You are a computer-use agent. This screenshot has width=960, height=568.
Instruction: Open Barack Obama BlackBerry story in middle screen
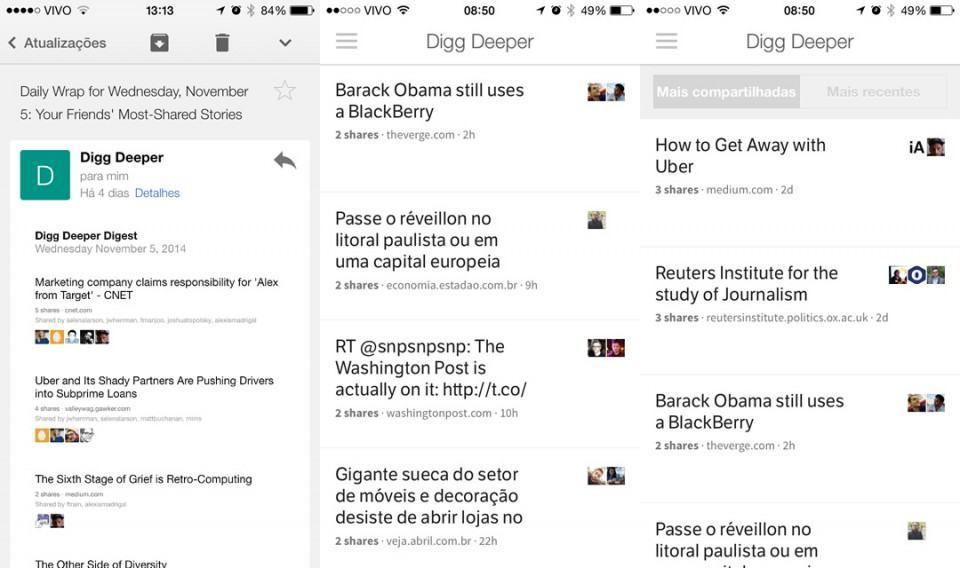coord(429,101)
